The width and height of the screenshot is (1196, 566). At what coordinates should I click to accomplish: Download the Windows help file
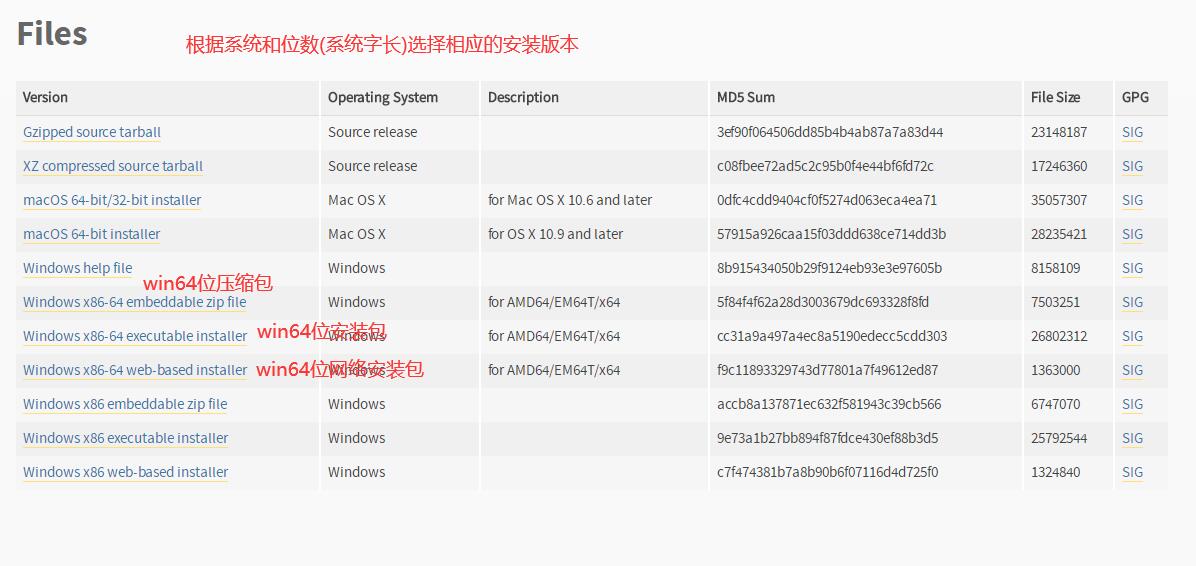[x=77, y=268]
